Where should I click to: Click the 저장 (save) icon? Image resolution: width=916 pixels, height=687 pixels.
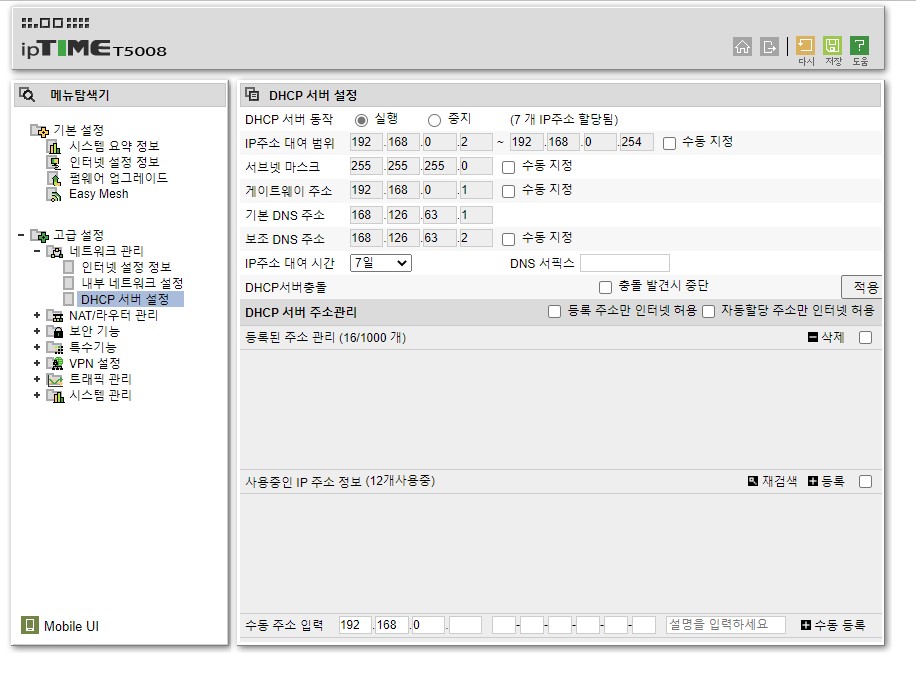pyautogui.click(x=832, y=46)
